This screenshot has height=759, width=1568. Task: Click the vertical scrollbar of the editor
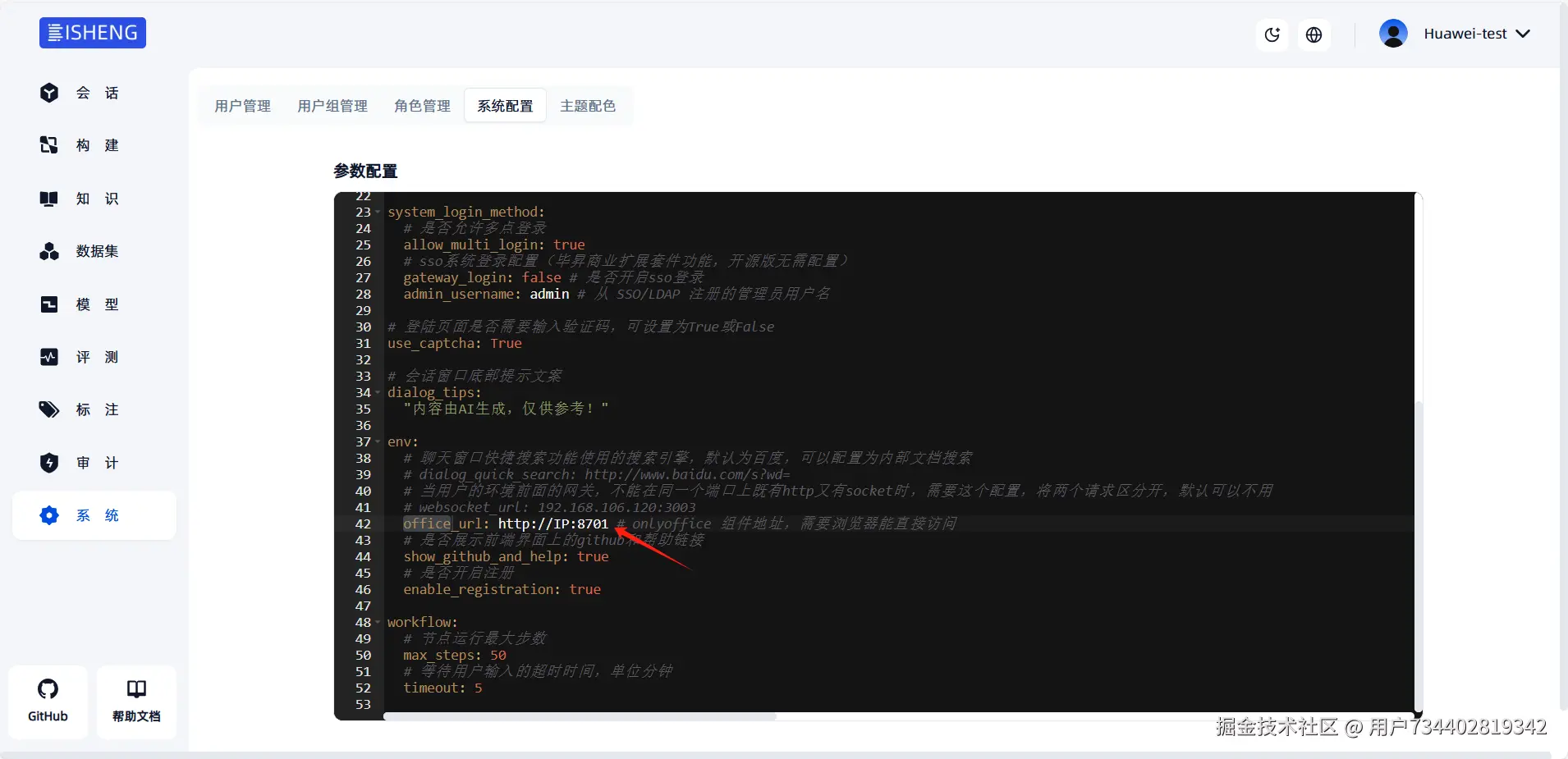(x=1418, y=558)
